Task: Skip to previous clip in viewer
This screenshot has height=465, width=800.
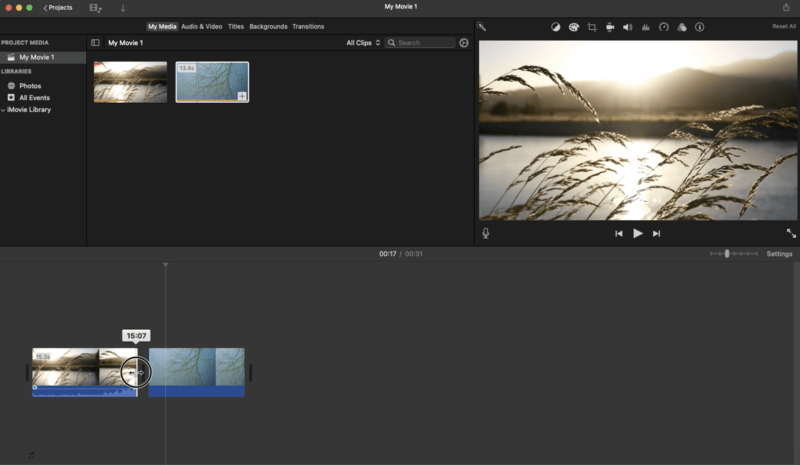Action: click(x=618, y=233)
